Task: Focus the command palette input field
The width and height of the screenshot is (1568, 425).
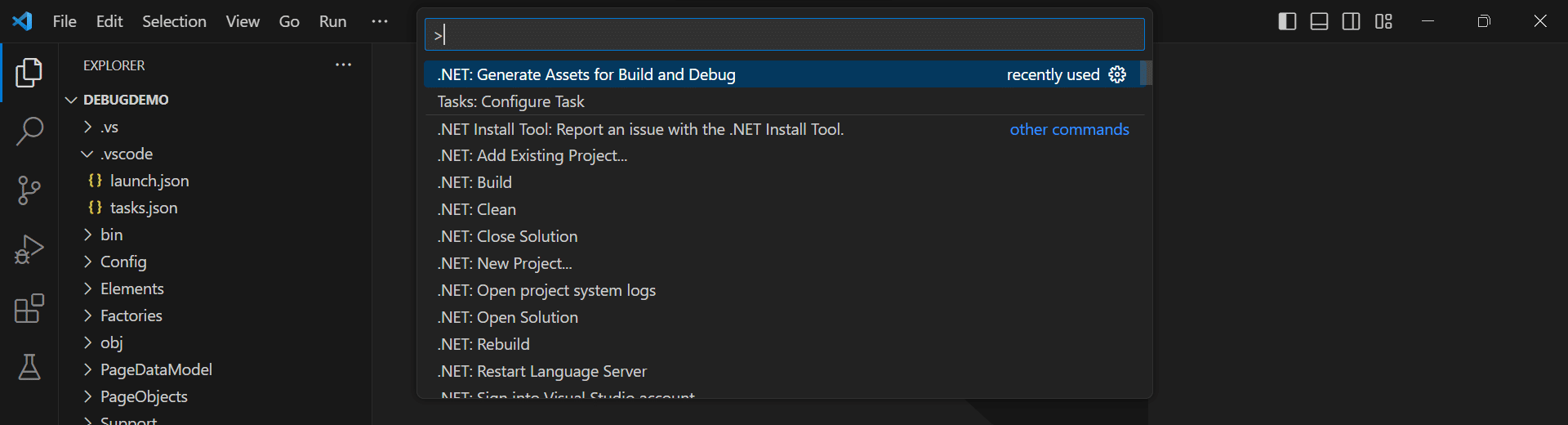Action: coord(784,35)
